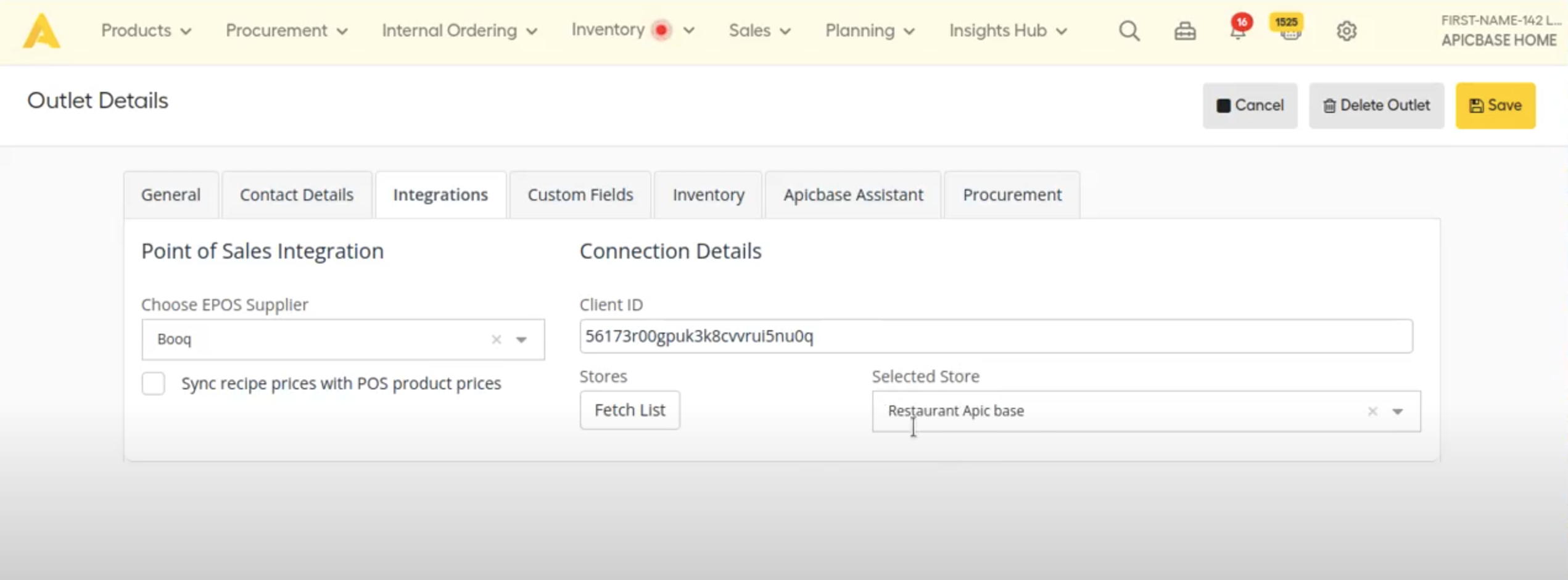Expand the Products menu
This screenshot has width=1568, height=580.
[146, 30]
